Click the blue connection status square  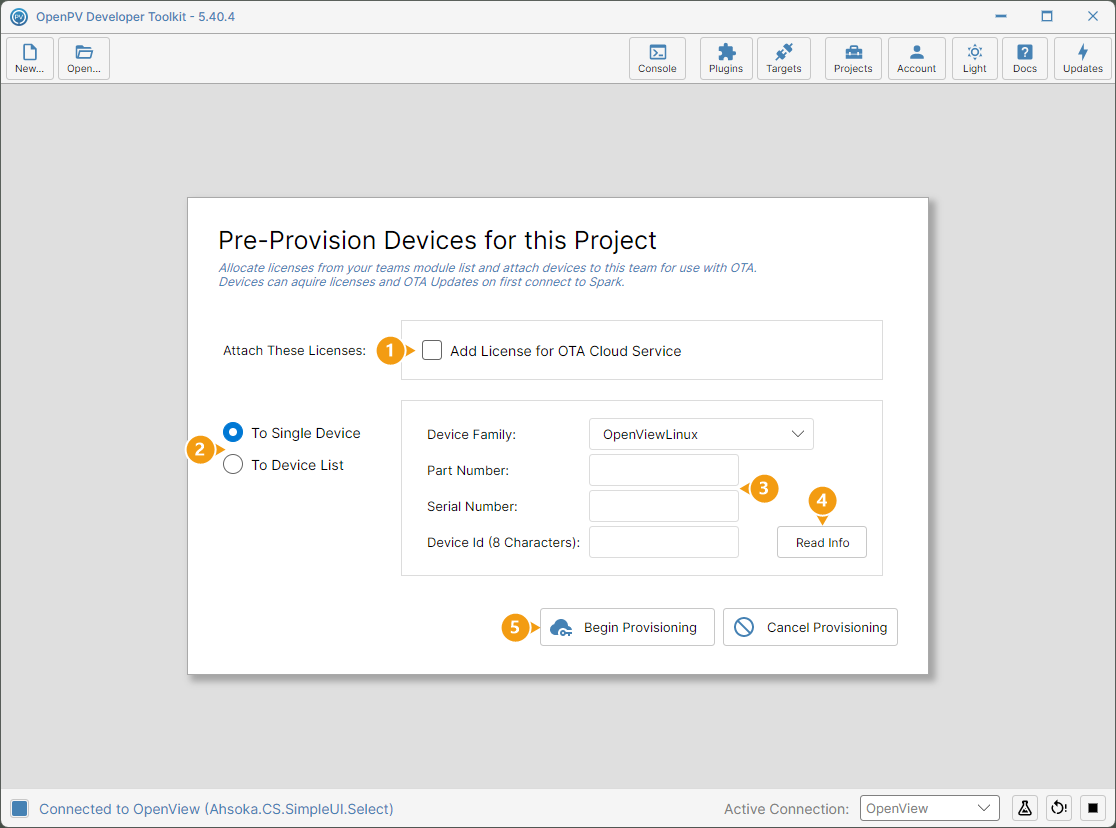[x=20, y=809]
